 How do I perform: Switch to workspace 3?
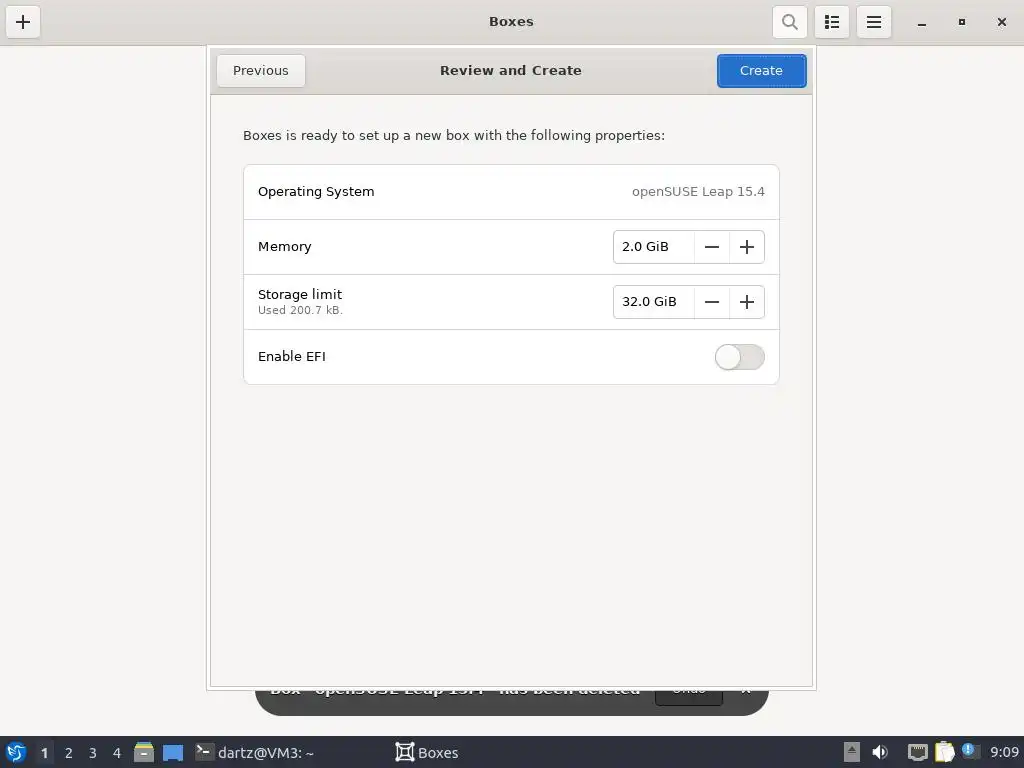coord(93,753)
